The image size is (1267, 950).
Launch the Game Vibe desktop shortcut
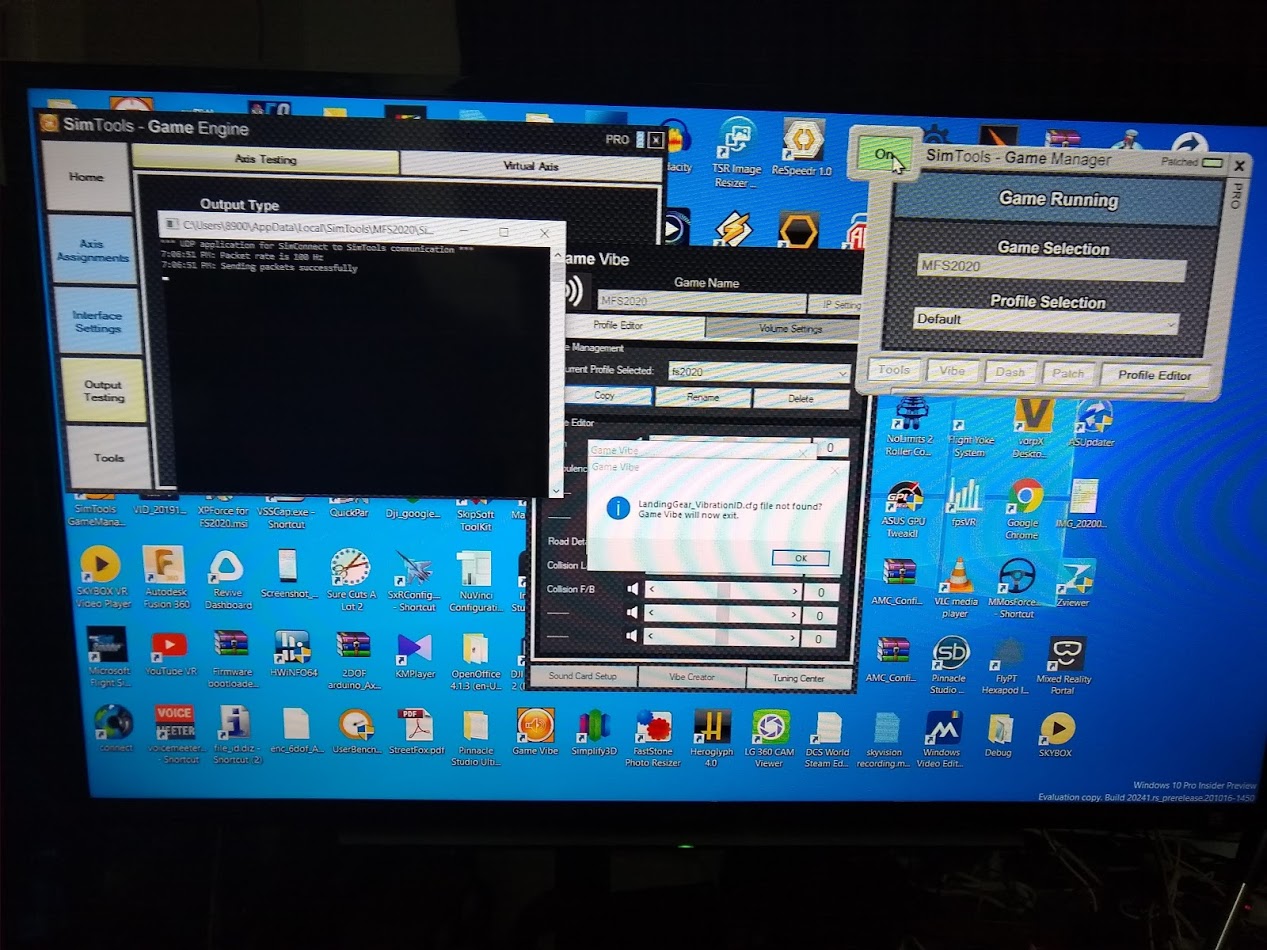point(535,731)
